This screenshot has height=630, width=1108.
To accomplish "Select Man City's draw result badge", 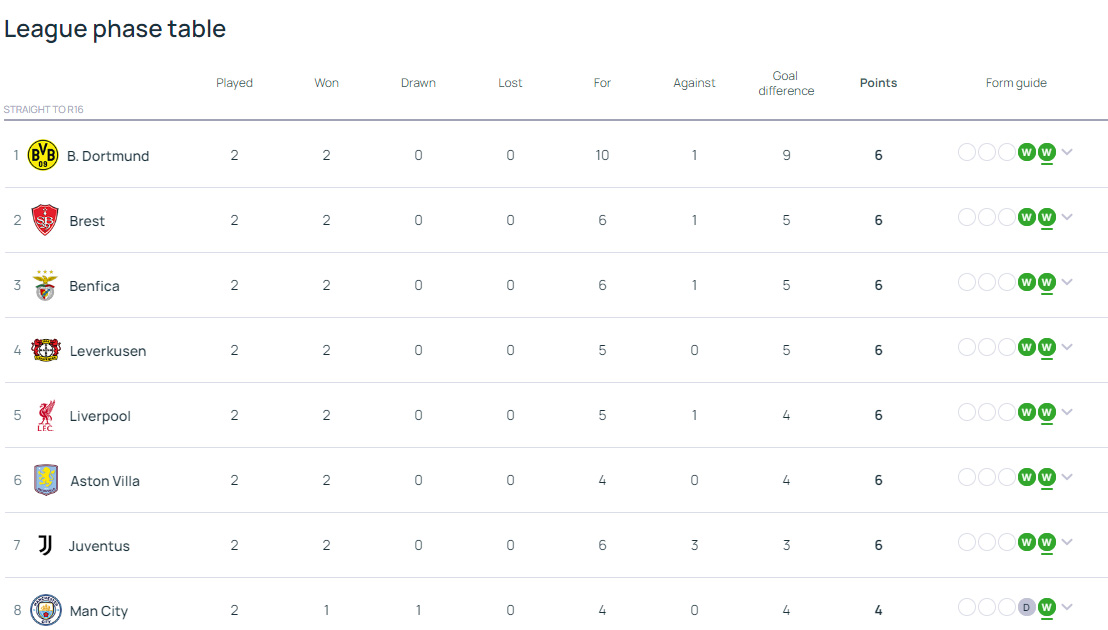I will point(1026,607).
